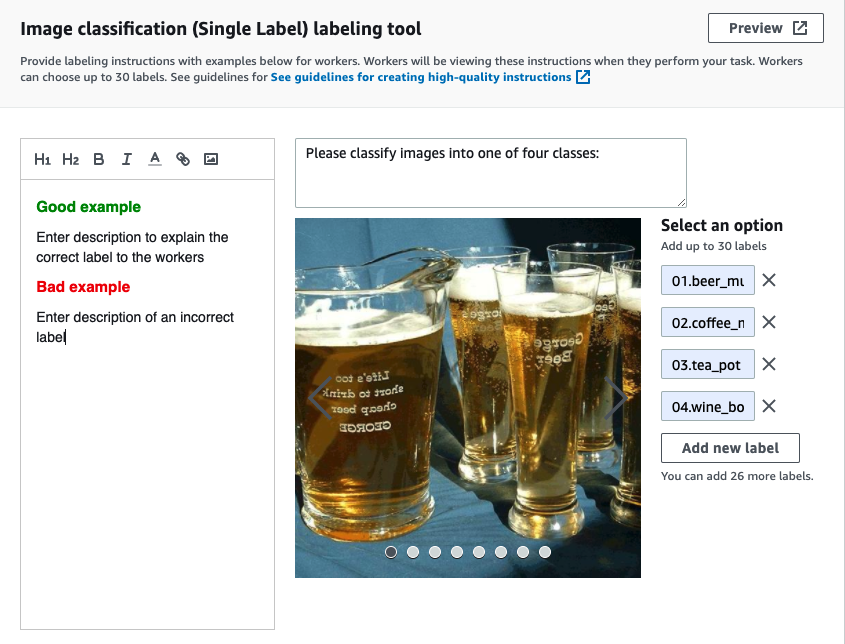Screen dimensions: 845x644
Task: Jump to the last carousel dot
Action: pyautogui.click(x=545, y=552)
